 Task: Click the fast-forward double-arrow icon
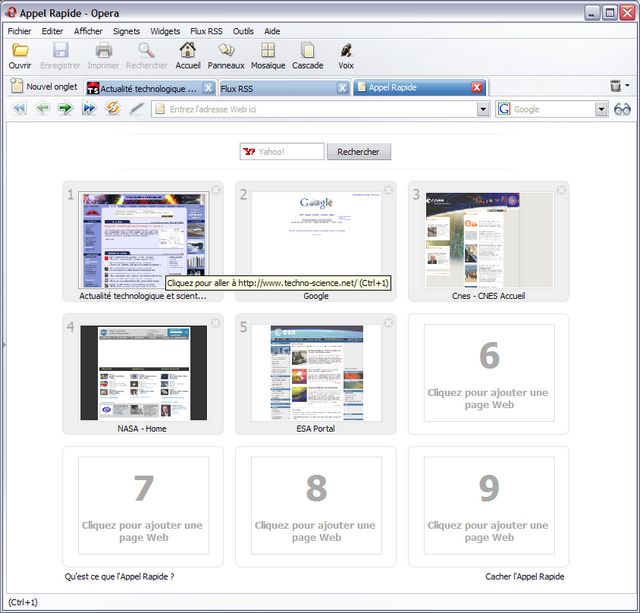(89, 109)
